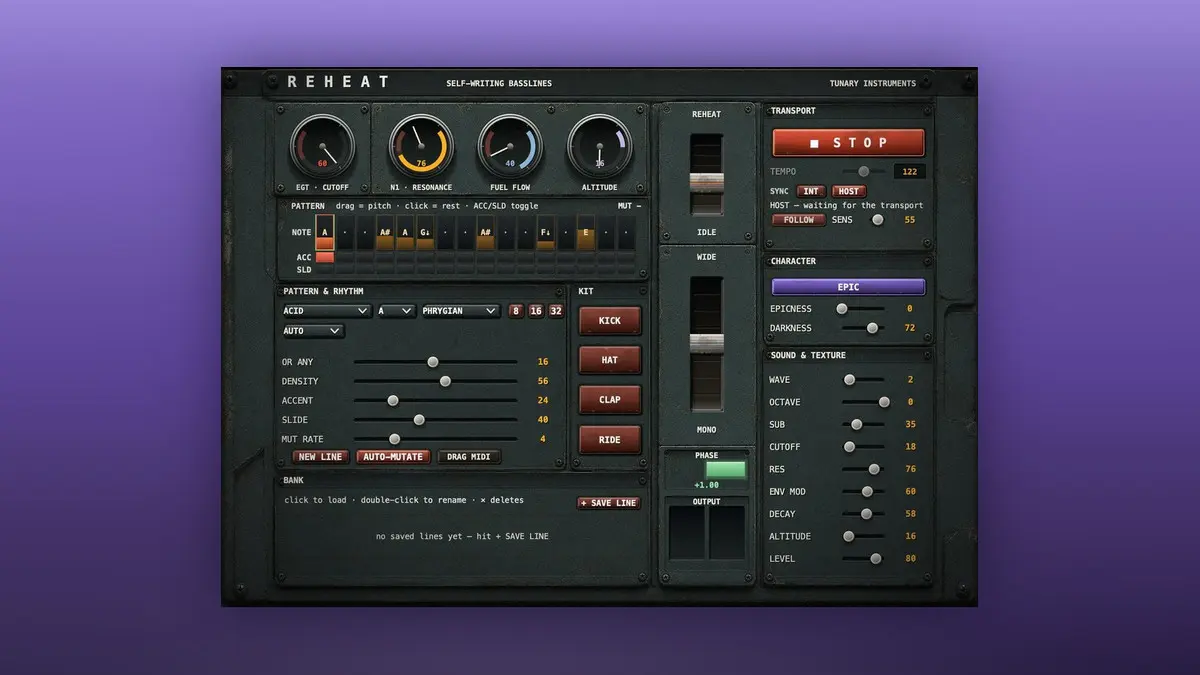Select the highlighted first A note step
Viewport: 1200px width, 675px height.
click(x=325, y=232)
